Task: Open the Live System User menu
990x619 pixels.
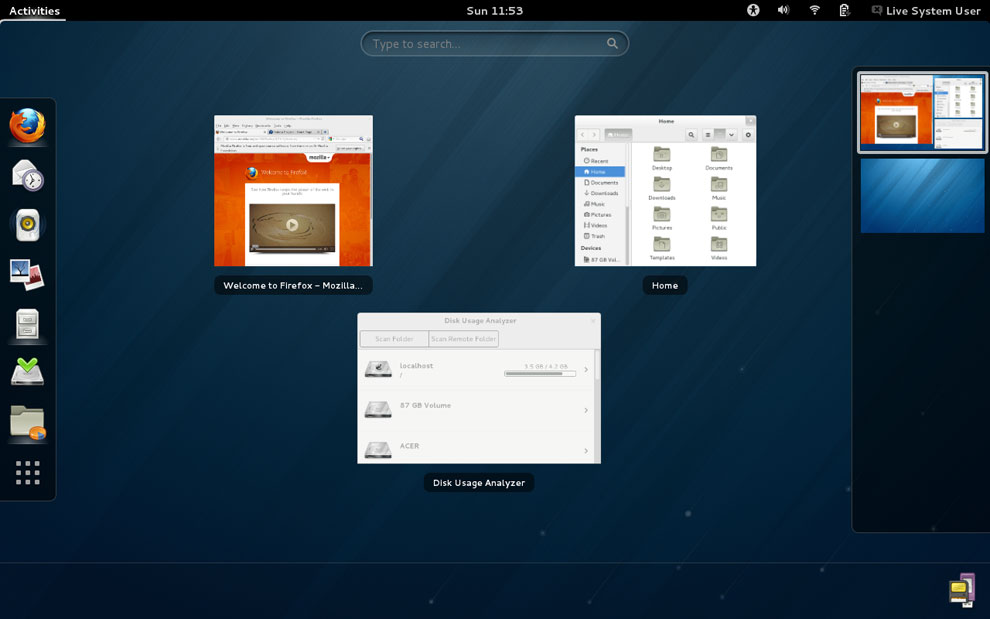Action: [x=926, y=11]
